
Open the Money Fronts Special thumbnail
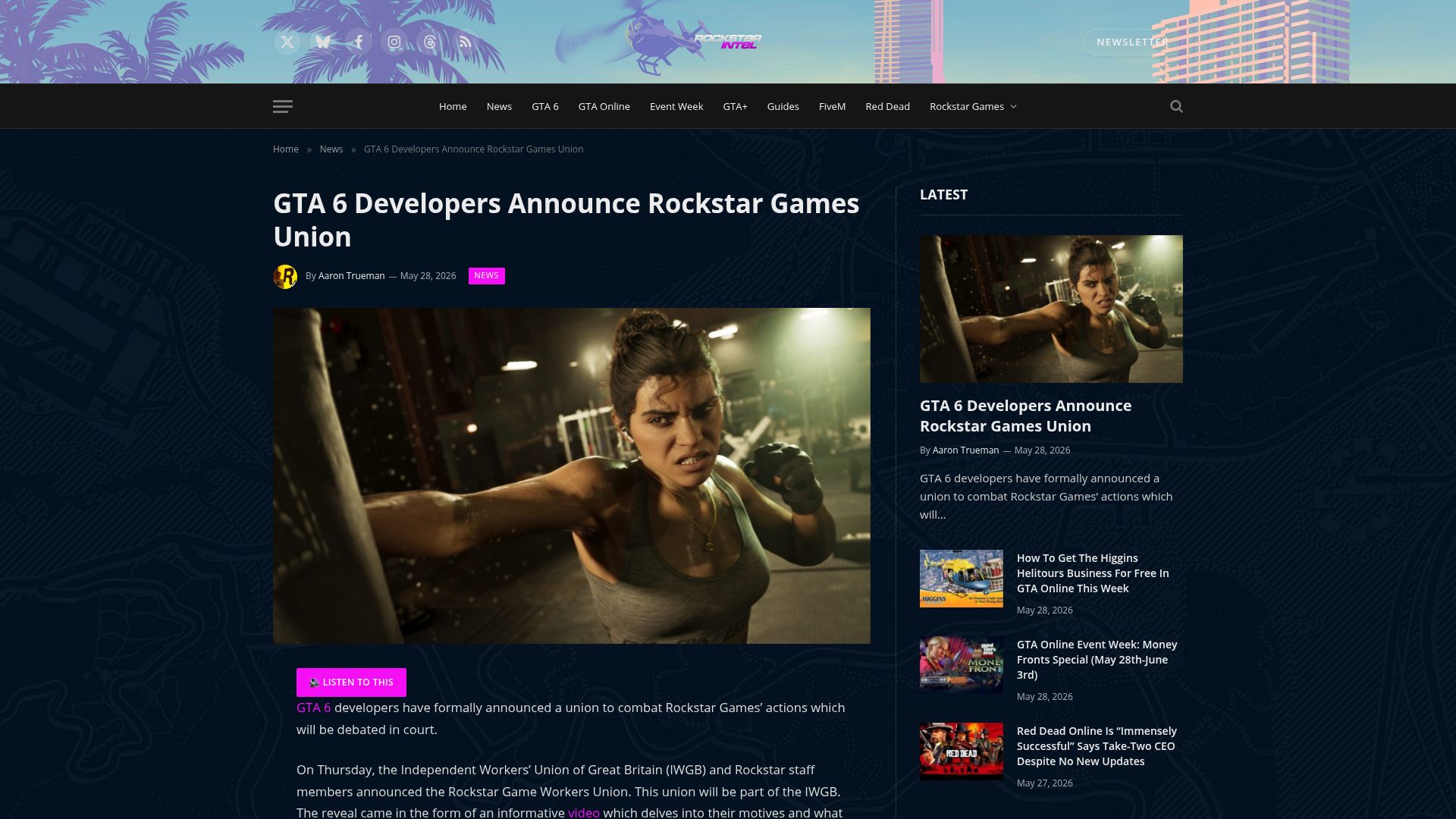pyautogui.click(x=962, y=665)
